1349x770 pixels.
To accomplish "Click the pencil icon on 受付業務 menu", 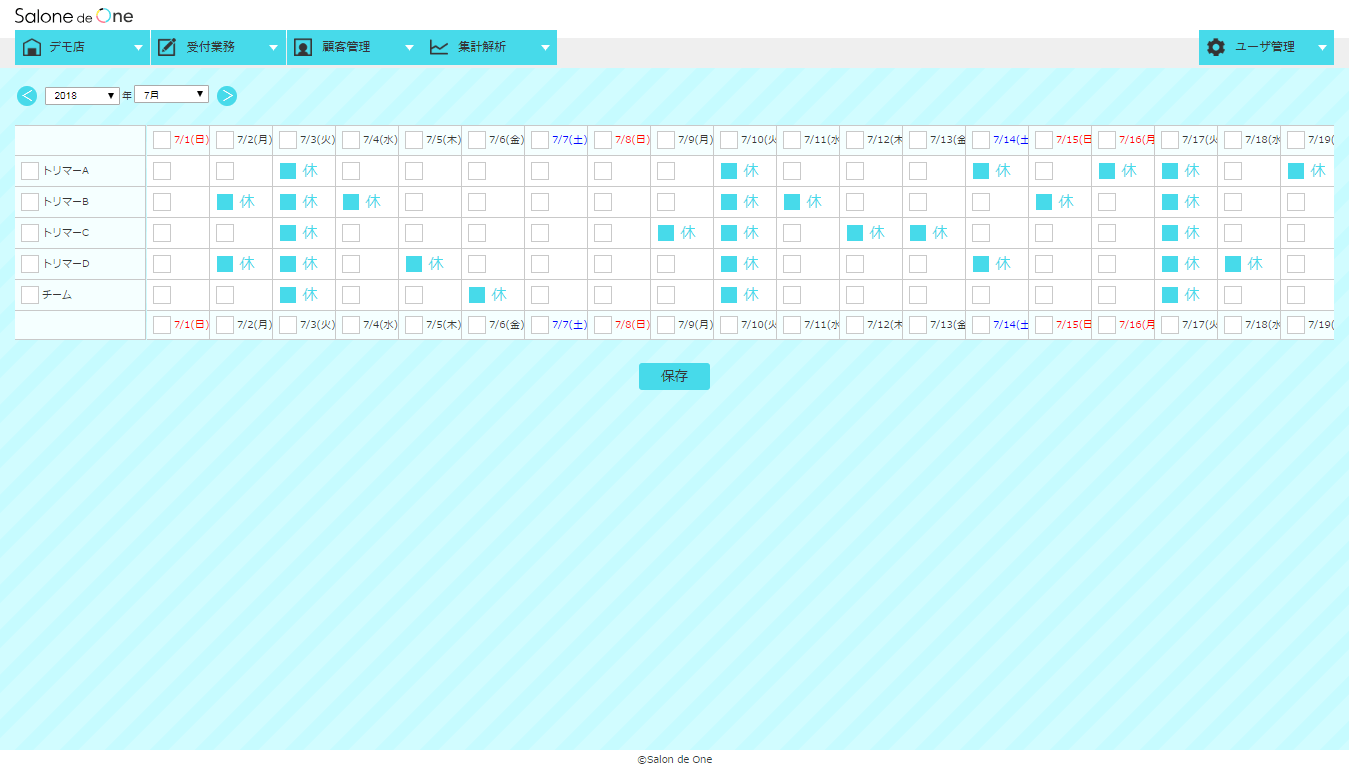I will (x=167, y=47).
